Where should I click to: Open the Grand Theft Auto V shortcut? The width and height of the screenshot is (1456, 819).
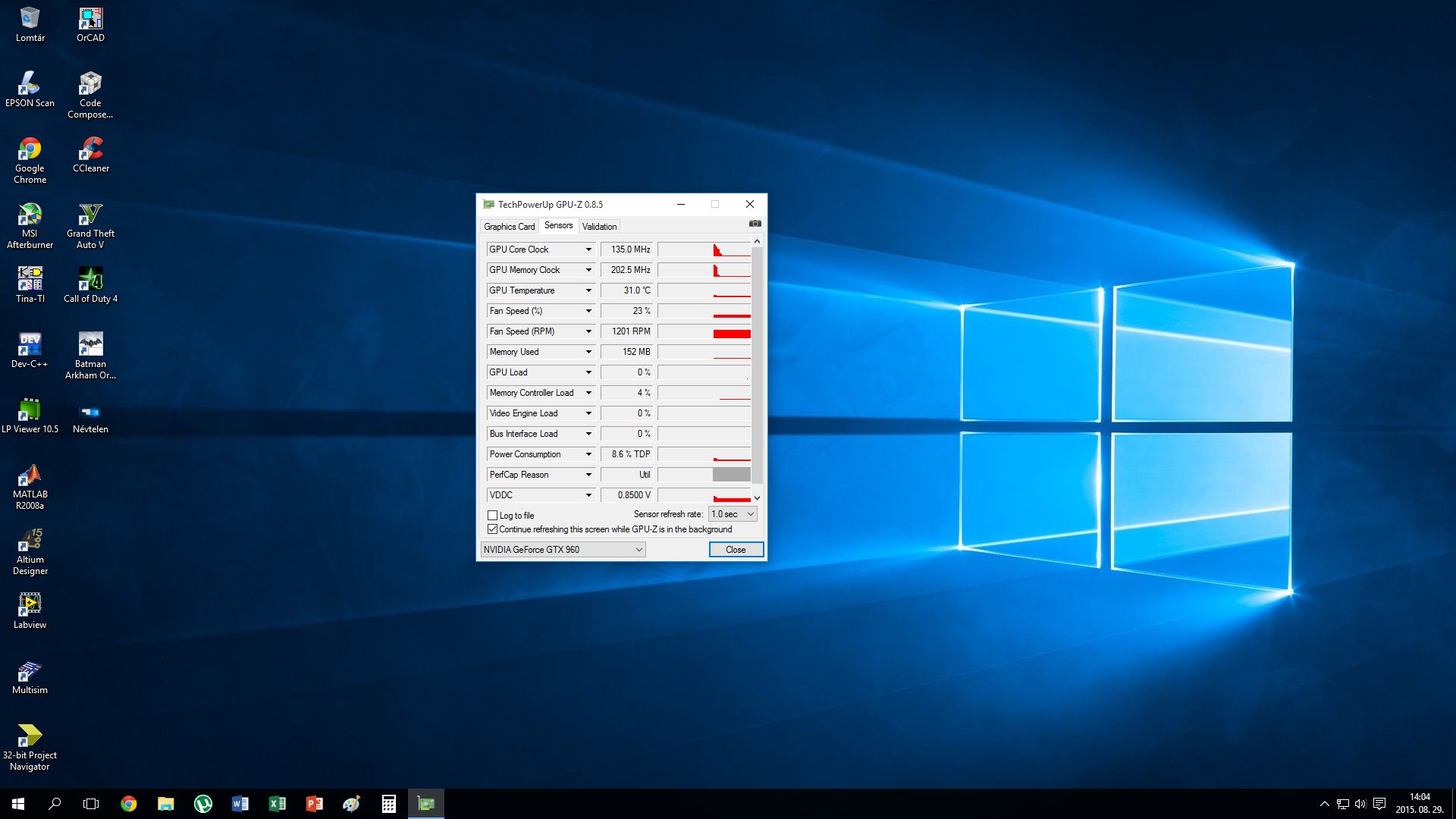[90, 225]
